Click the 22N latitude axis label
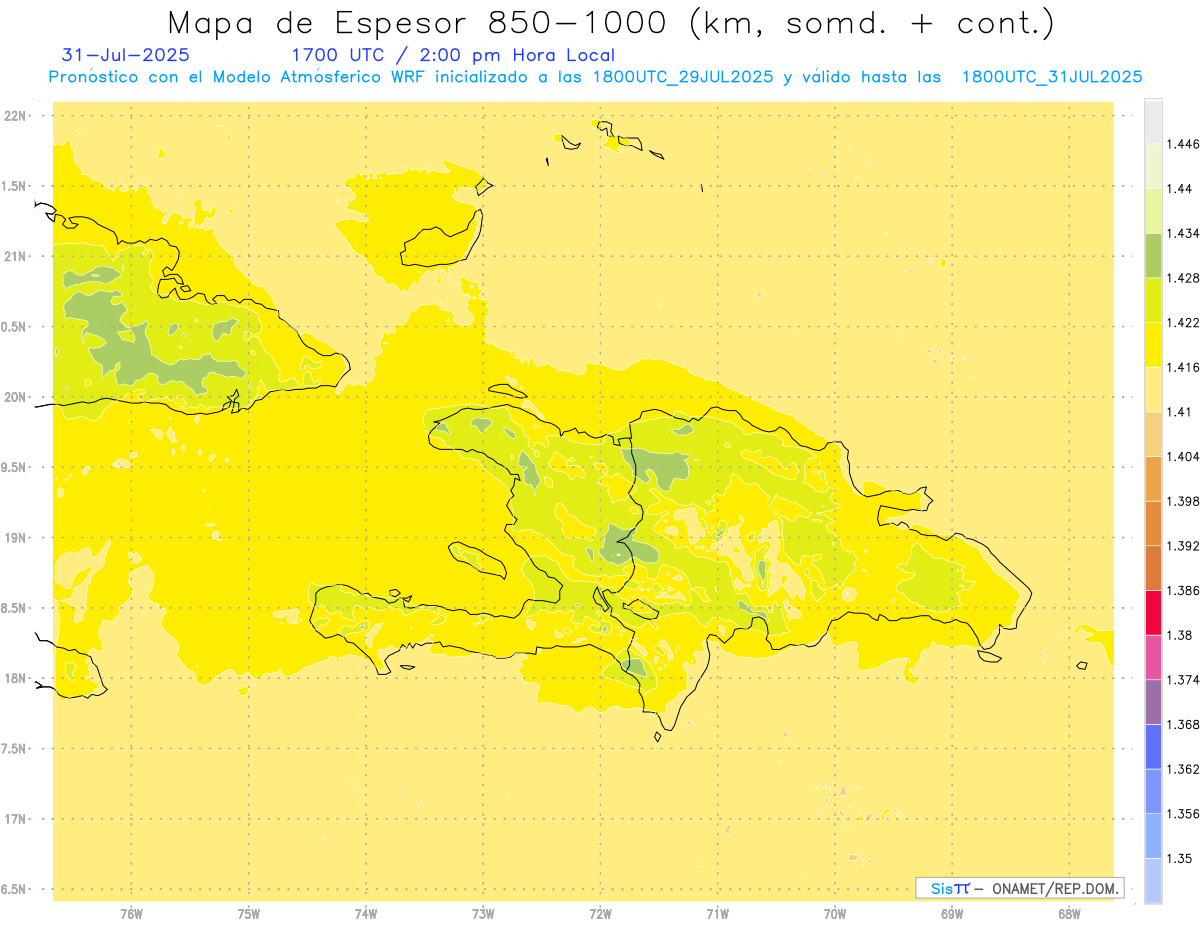This screenshot has height=927, width=1200. click(16, 116)
